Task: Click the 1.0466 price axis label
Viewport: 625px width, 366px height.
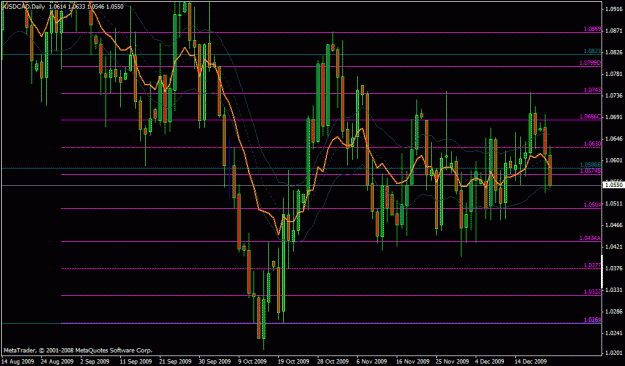Action: tap(613, 225)
